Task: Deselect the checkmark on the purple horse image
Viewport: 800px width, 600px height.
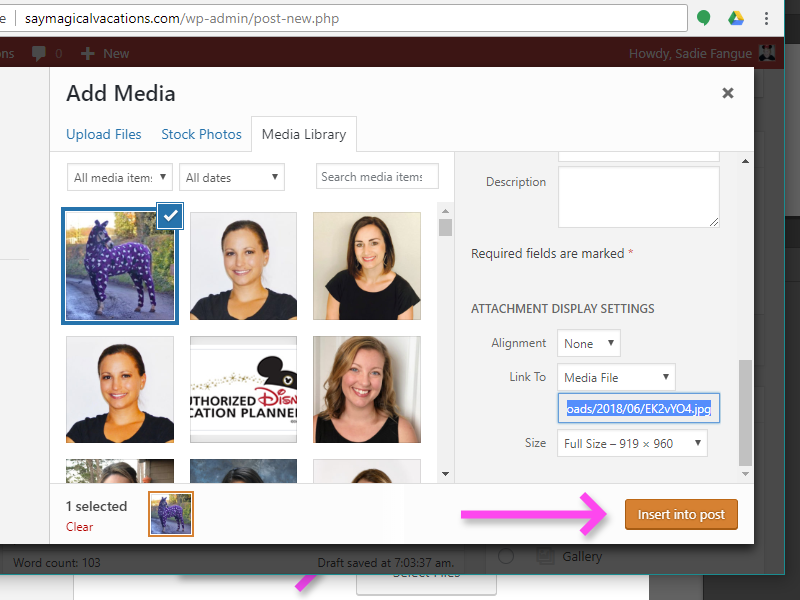Action: coord(170,216)
